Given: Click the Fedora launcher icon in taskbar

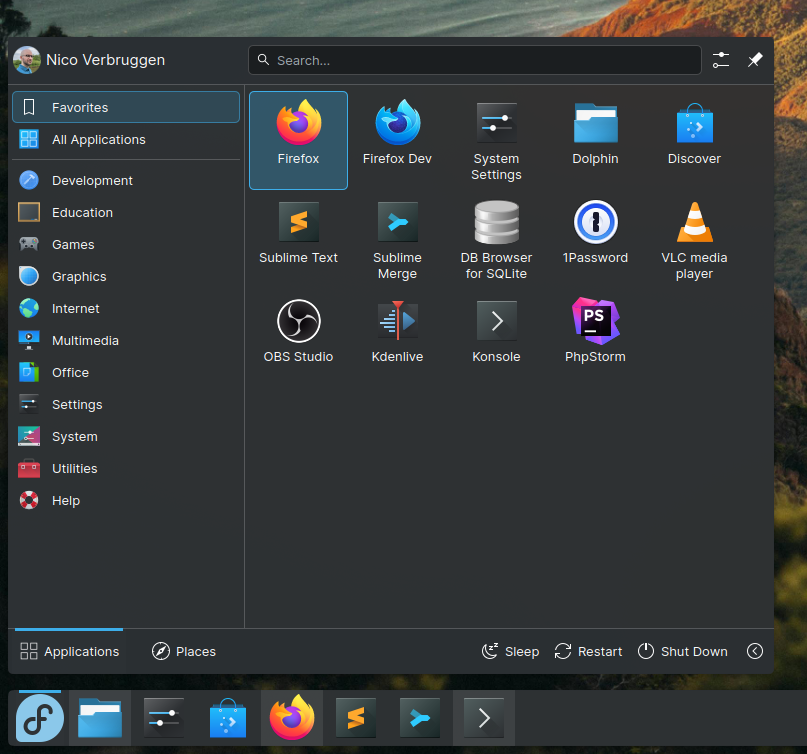Looking at the screenshot, I should (40, 718).
